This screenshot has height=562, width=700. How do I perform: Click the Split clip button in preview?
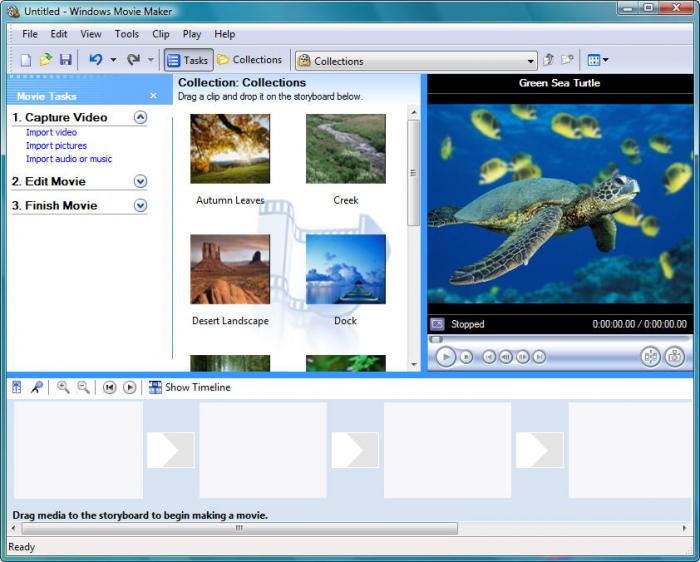pos(650,357)
